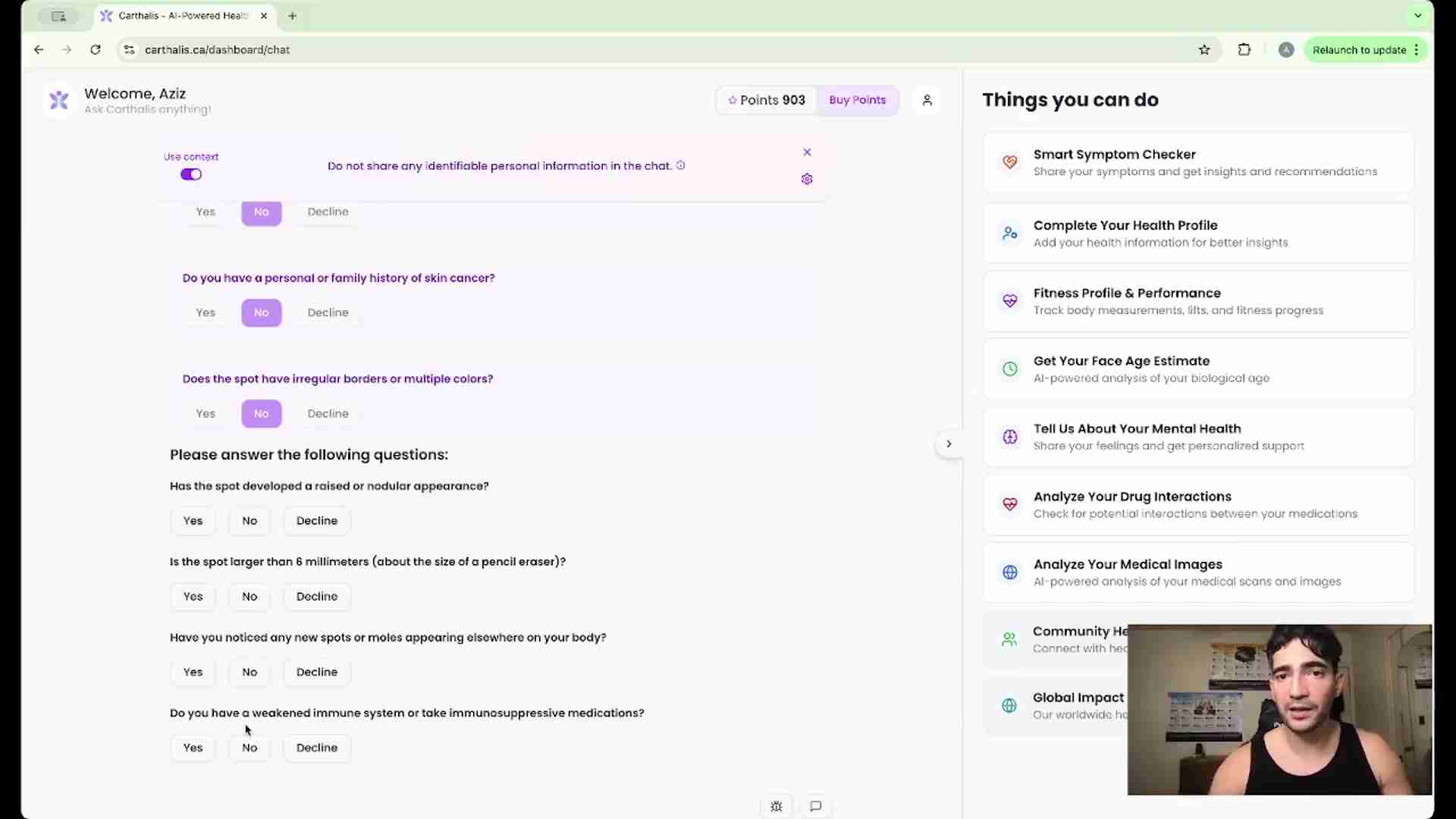The width and height of the screenshot is (1456, 819).
Task: Click the user profile icon
Action: click(x=927, y=100)
